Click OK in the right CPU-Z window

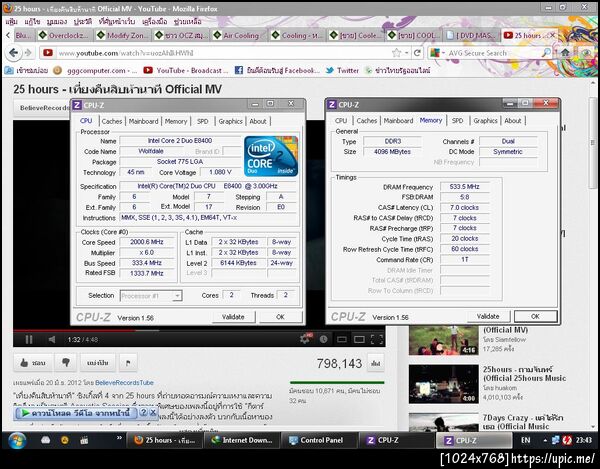coord(535,316)
